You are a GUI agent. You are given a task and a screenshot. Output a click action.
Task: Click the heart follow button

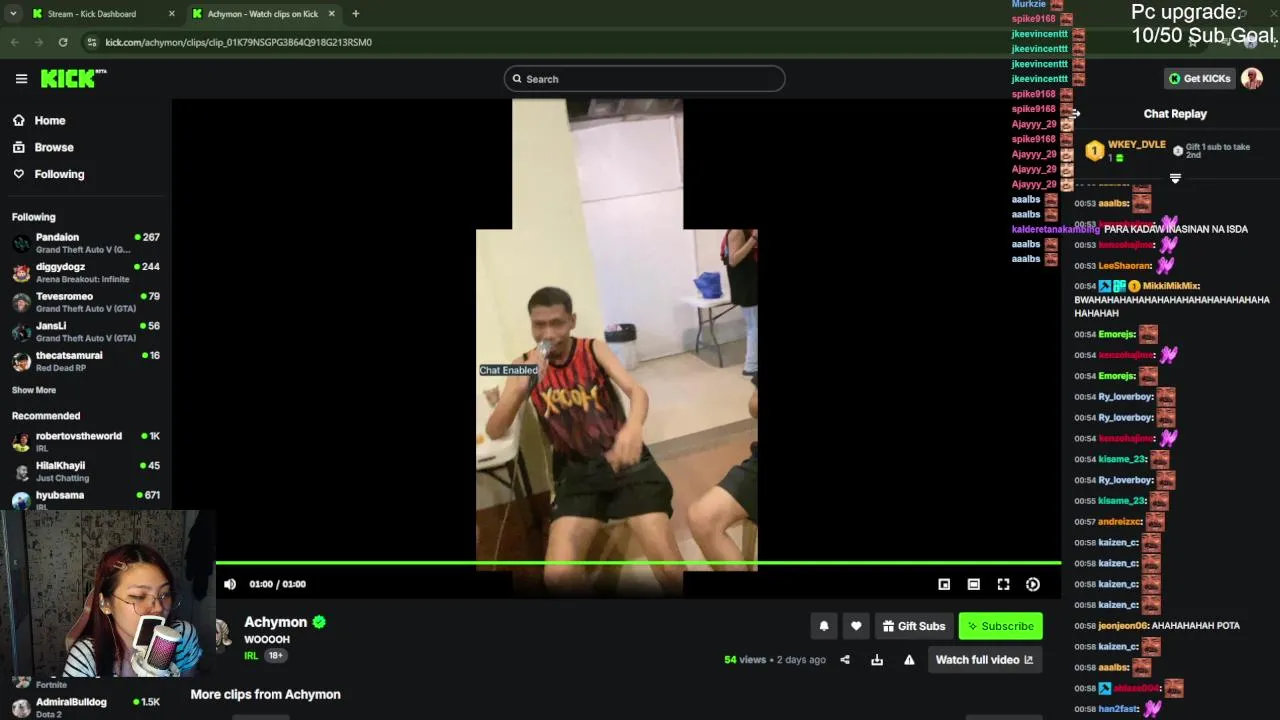[856, 626]
